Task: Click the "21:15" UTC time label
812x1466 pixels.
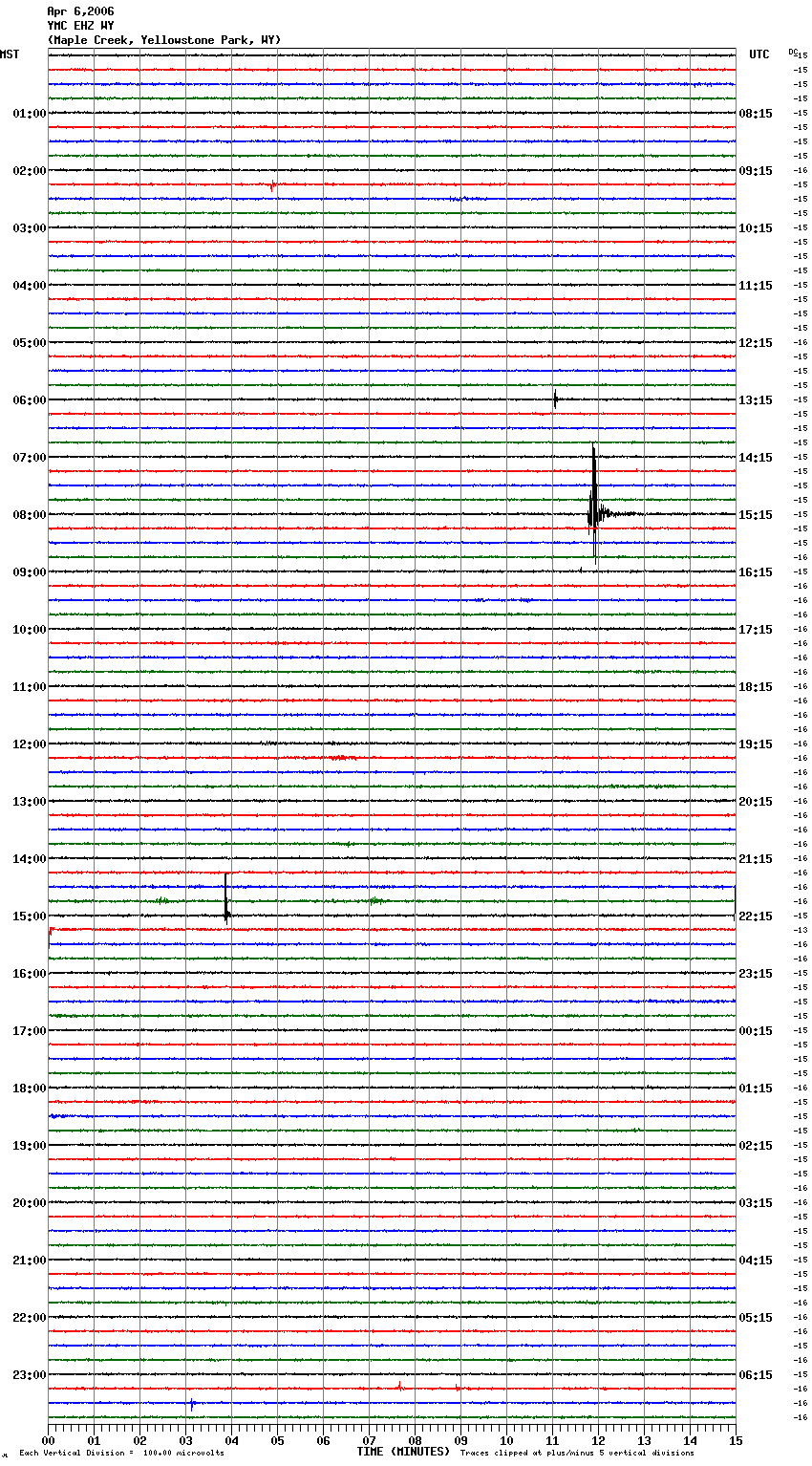Action: click(756, 859)
